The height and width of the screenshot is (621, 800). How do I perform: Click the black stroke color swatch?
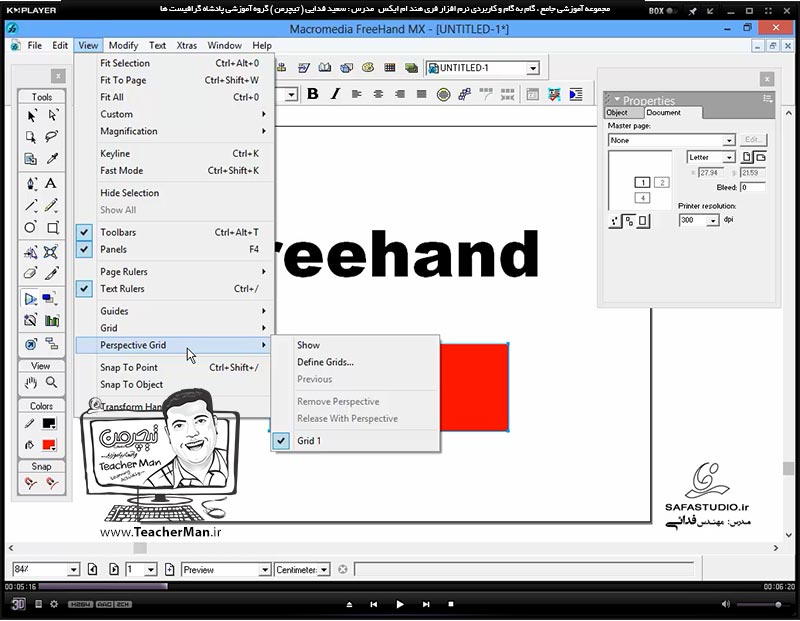pos(49,424)
